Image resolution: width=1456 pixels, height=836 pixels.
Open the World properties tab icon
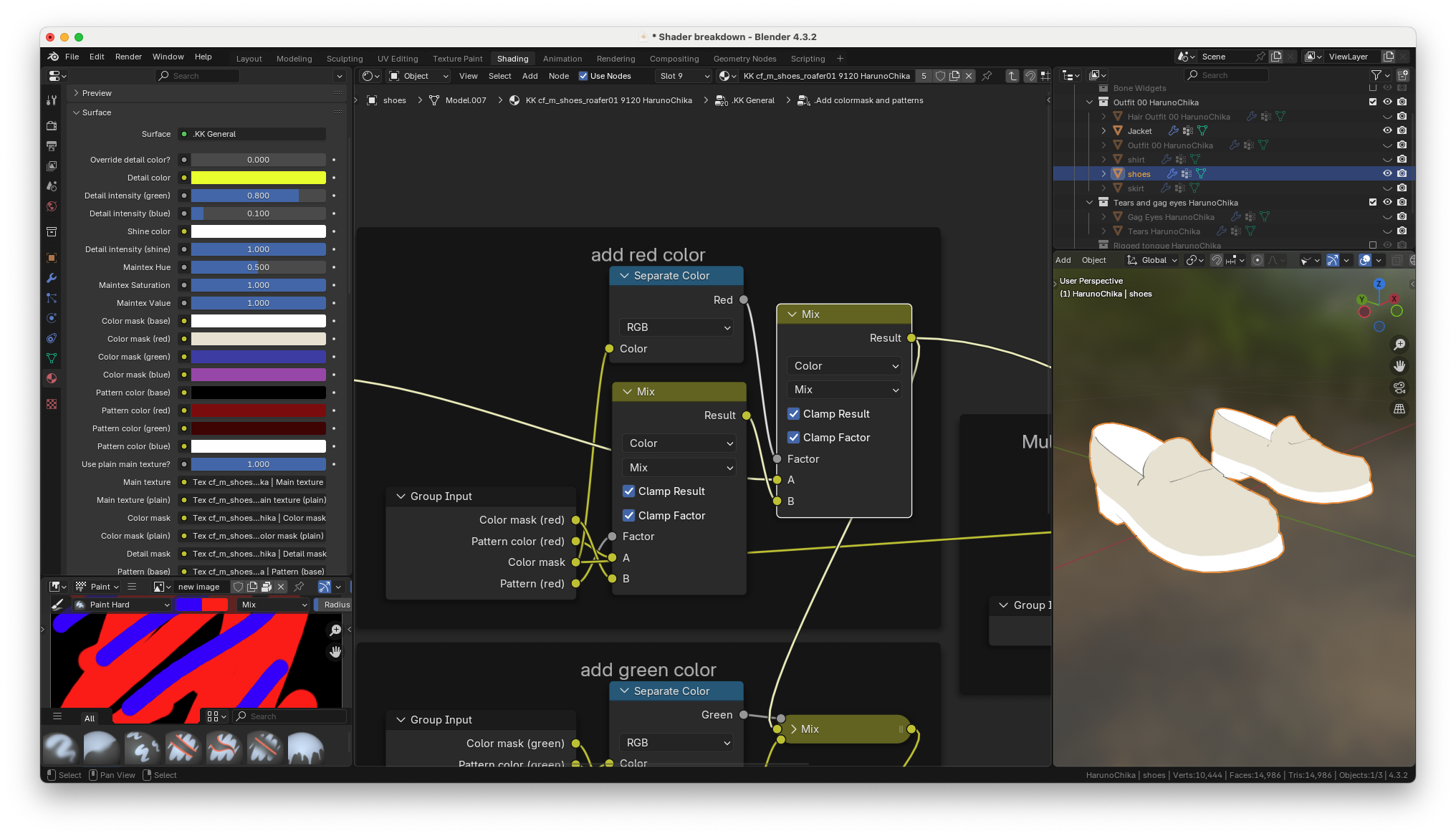[x=52, y=206]
